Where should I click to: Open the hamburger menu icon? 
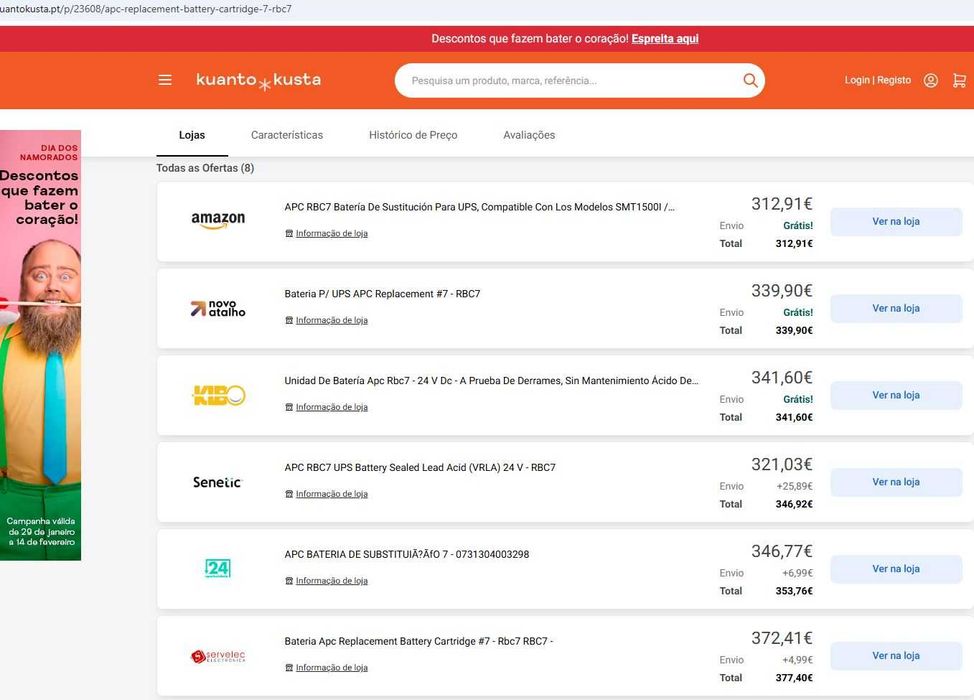coord(165,80)
